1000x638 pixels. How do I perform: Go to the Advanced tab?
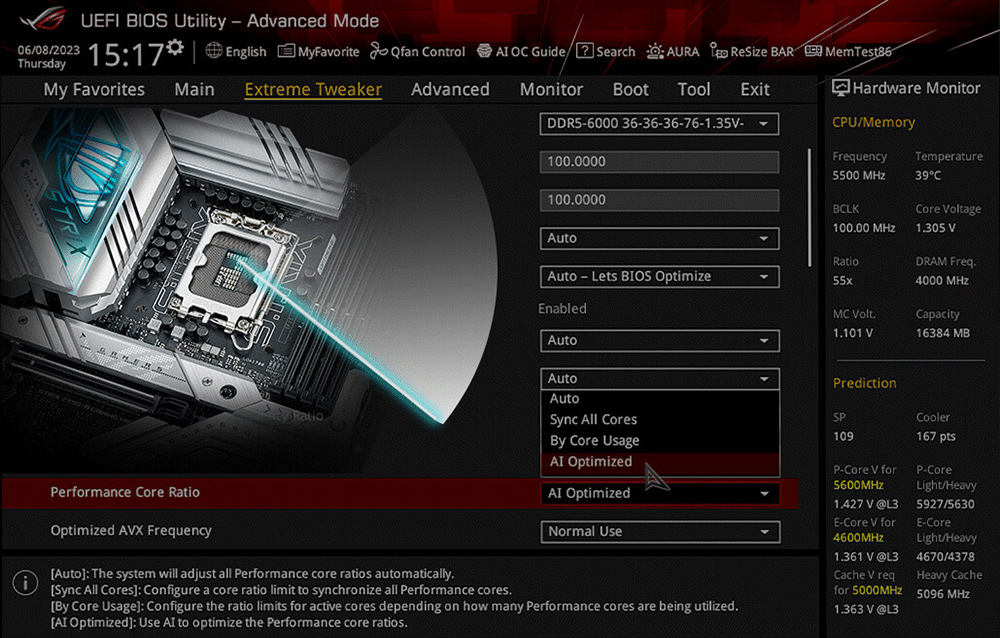[450, 89]
